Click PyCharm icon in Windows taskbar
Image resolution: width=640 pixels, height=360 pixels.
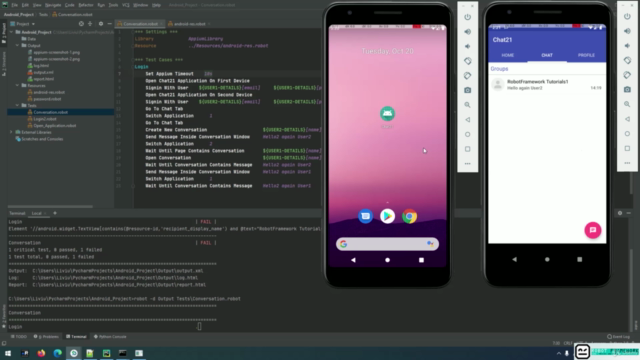106,353
